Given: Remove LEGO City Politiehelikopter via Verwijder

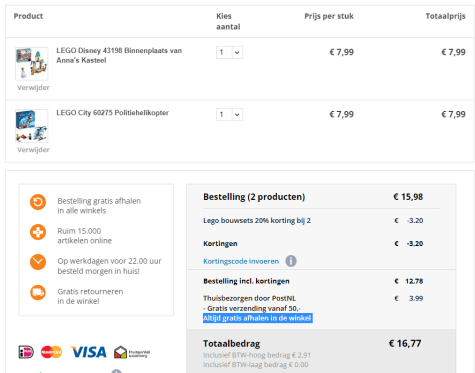Looking at the screenshot, I should (33, 150).
